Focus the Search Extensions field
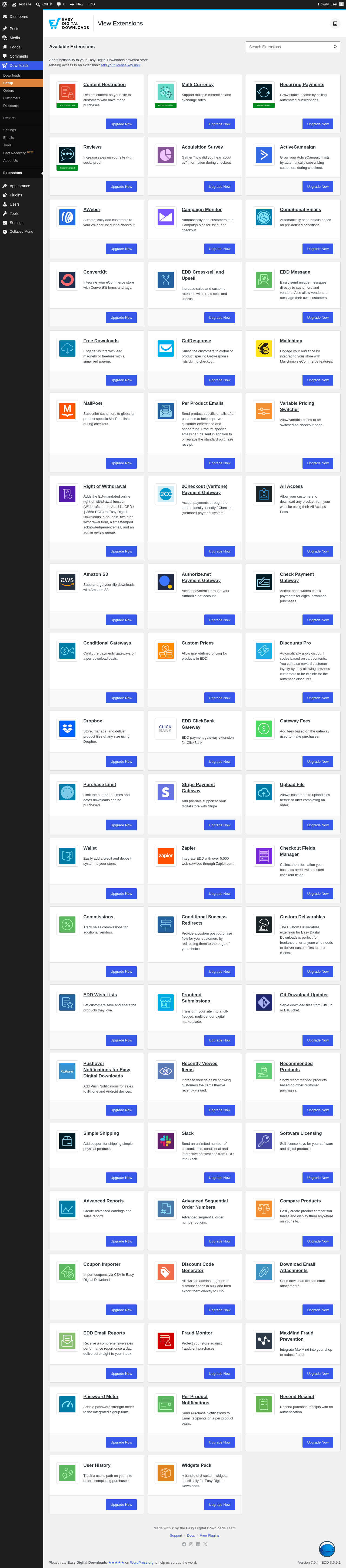 click(292, 47)
